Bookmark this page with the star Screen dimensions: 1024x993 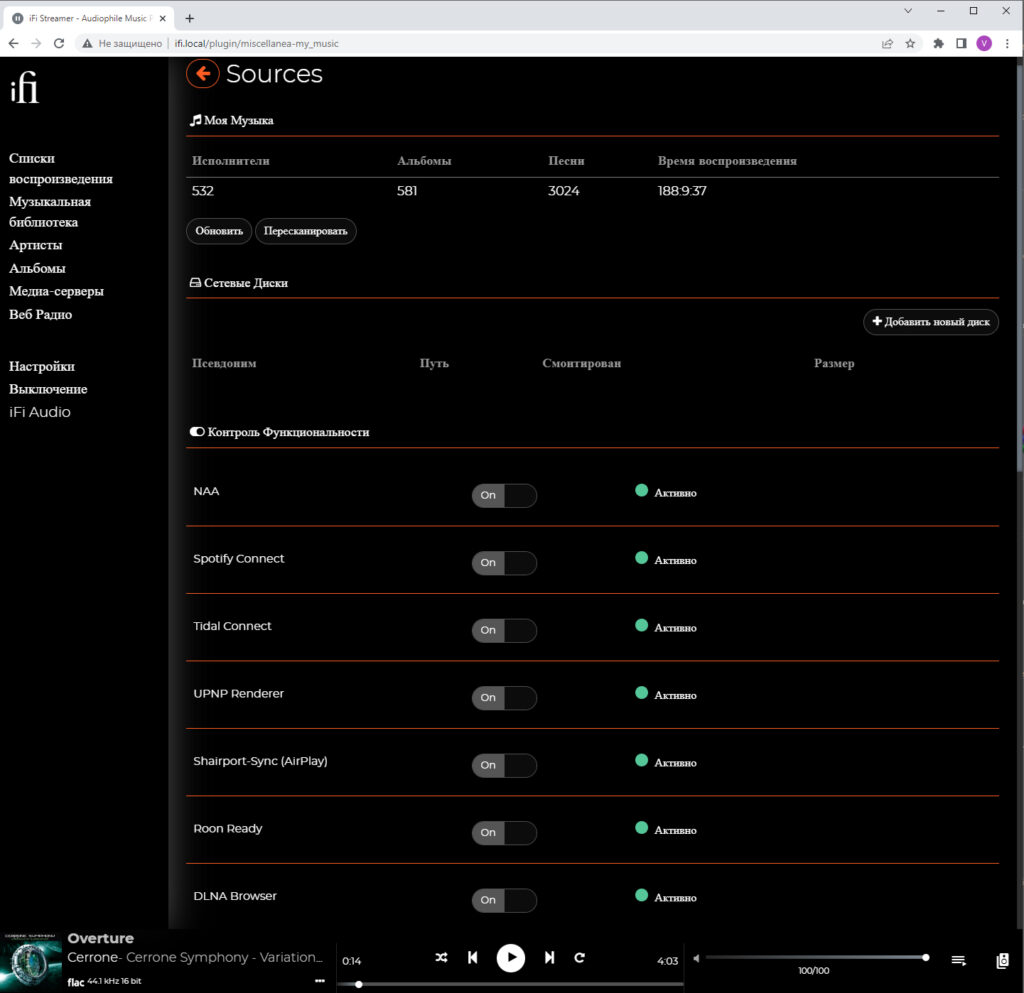coord(910,44)
